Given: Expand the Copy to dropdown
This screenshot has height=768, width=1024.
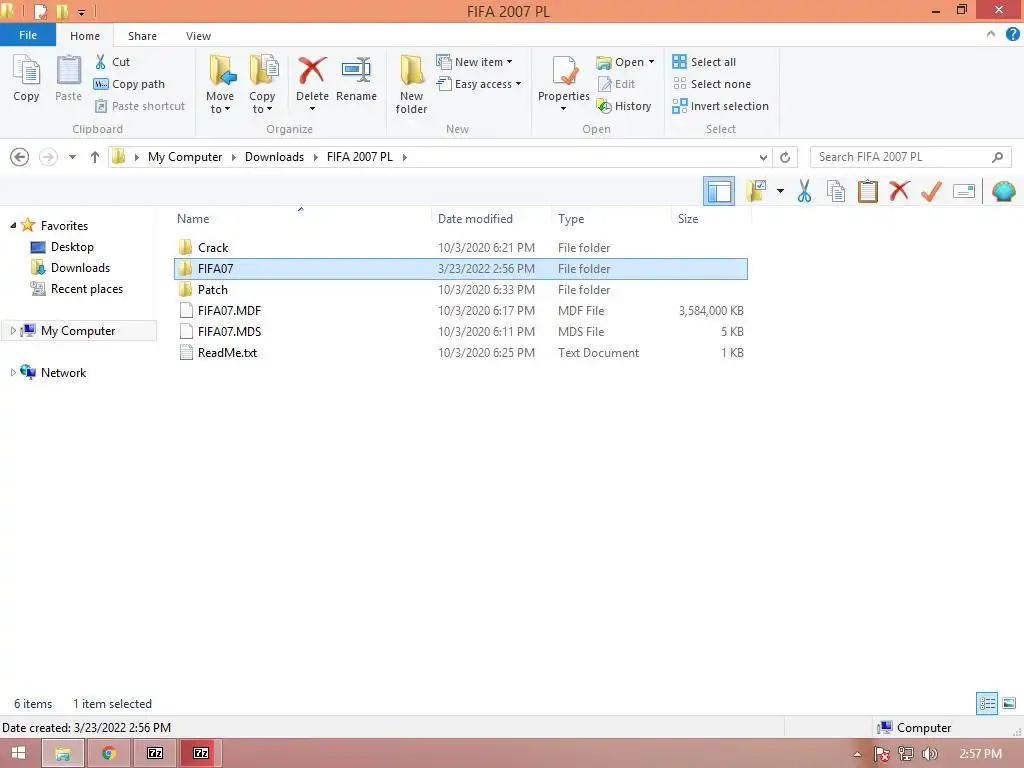Looking at the screenshot, I should (x=262, y=103).
